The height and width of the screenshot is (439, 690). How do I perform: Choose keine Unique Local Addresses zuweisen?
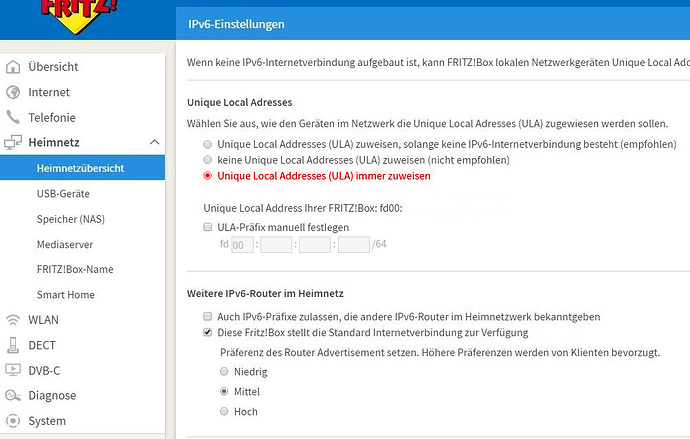(x=208, y=160)
